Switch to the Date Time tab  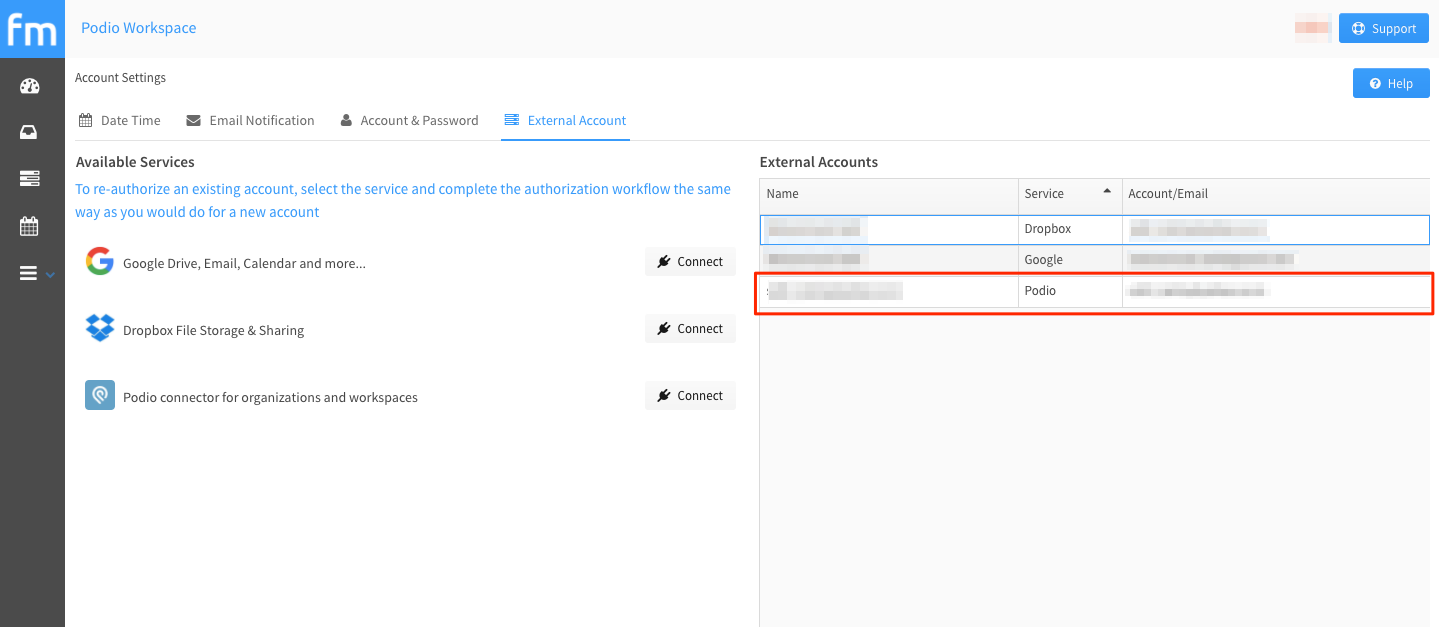(120, 120)
